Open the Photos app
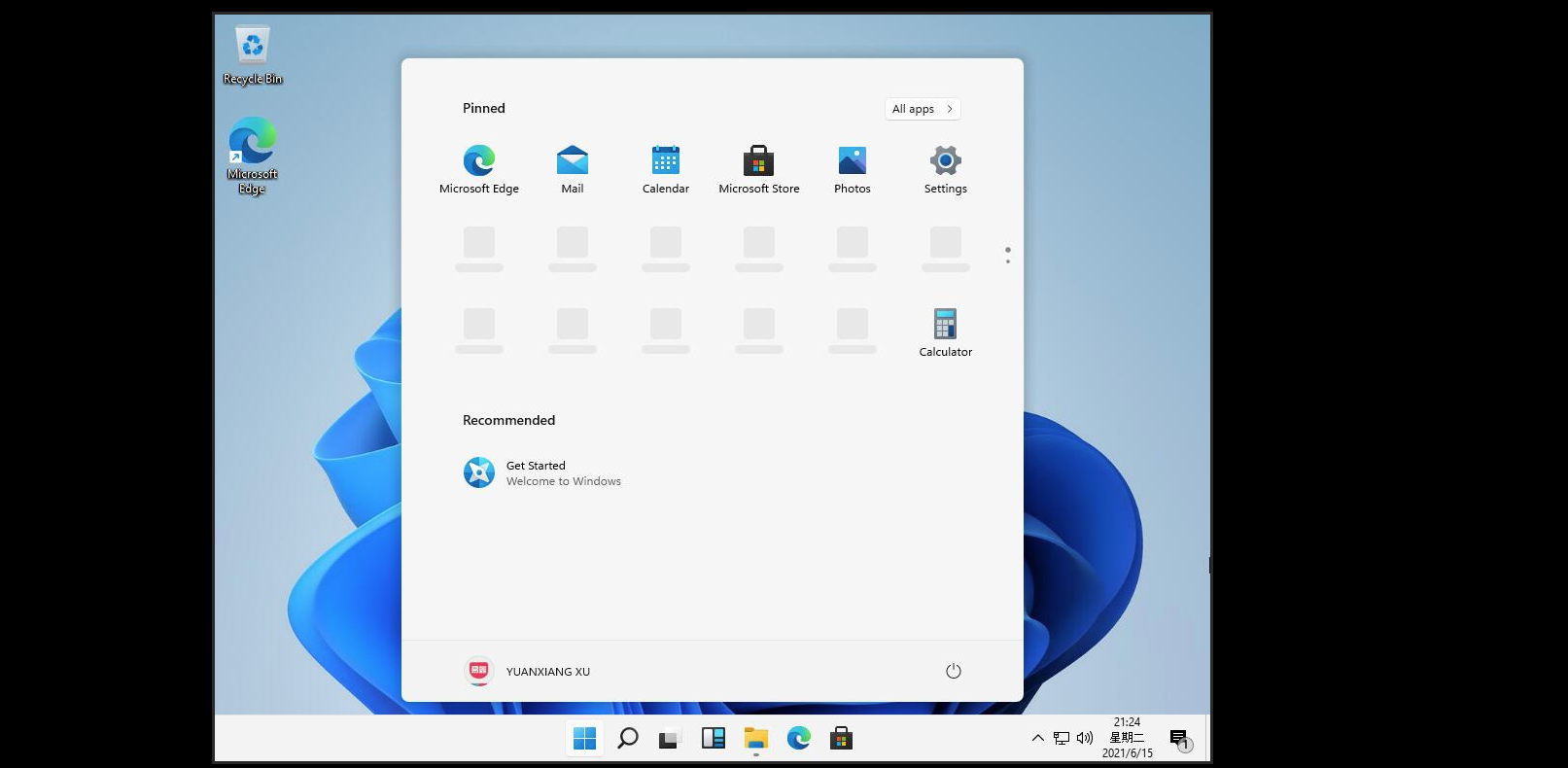 click(x=853, y=169)
